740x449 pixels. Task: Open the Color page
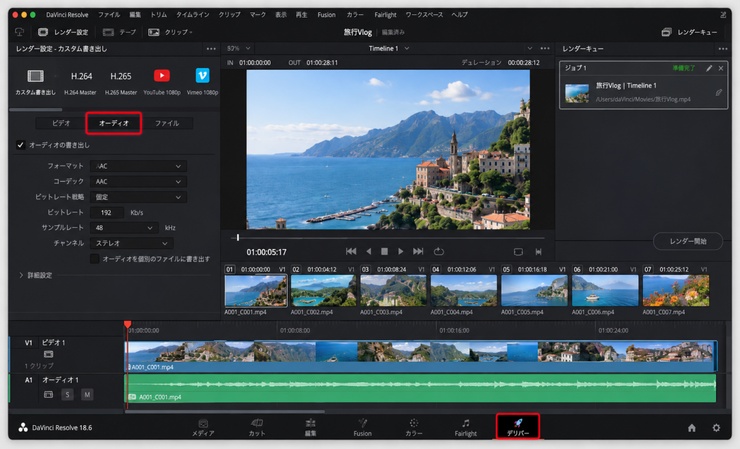tap(414, 427)
